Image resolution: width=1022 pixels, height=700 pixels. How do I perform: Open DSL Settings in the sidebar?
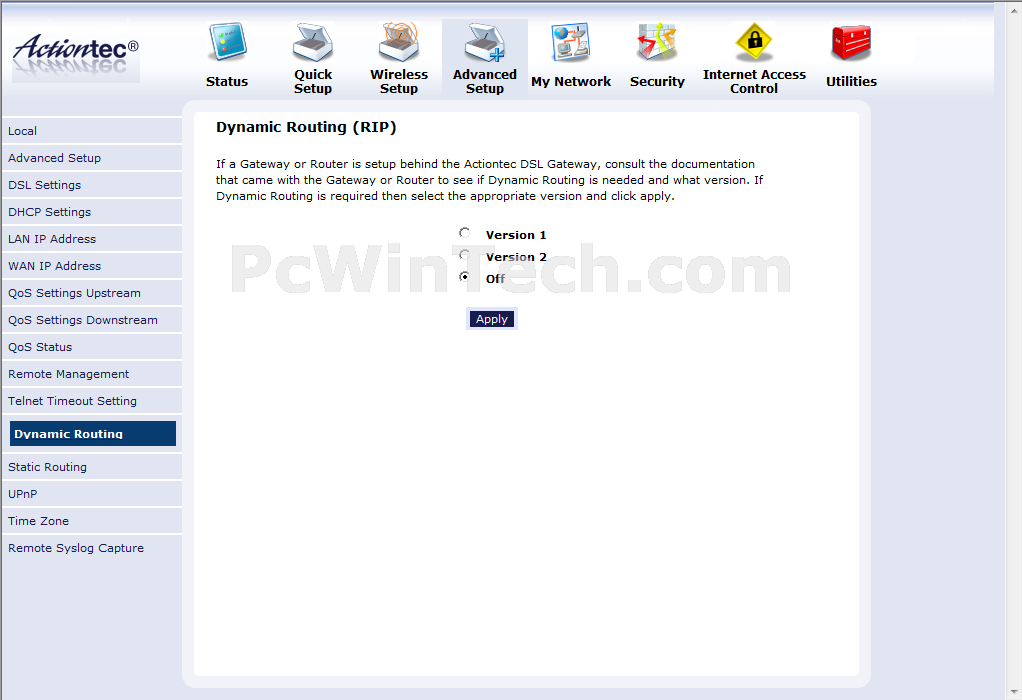pyautogui.click(x=92, y=185)
